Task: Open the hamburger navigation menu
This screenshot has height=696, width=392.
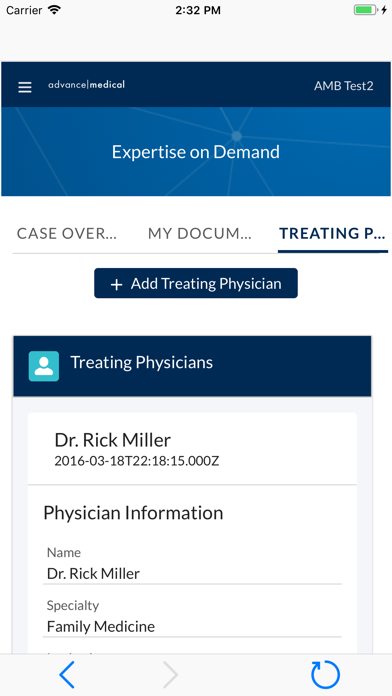Action: coord(25,87)
